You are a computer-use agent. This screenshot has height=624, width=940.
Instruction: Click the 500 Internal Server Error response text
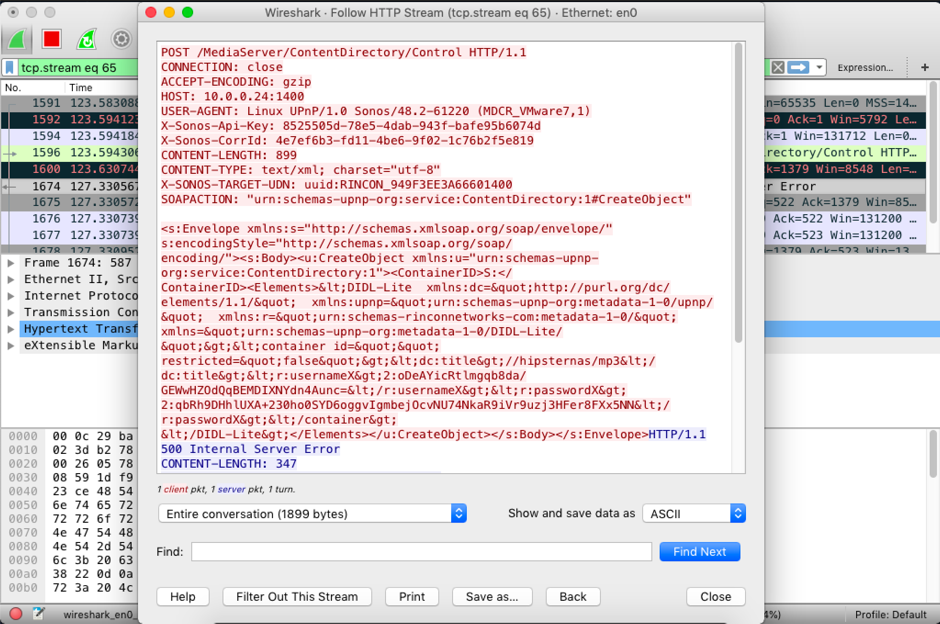(251, 449)
